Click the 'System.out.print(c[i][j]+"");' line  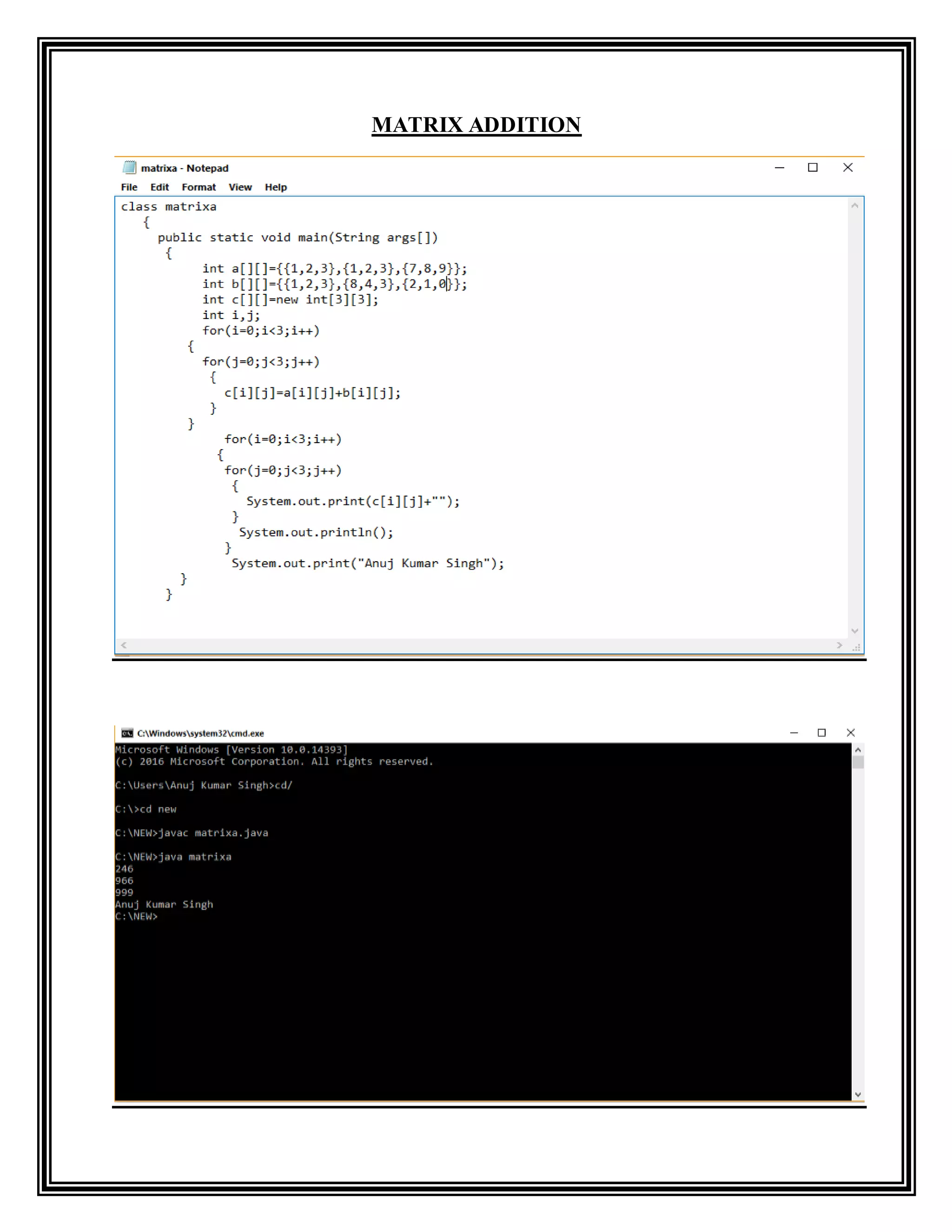coord(353,501)
